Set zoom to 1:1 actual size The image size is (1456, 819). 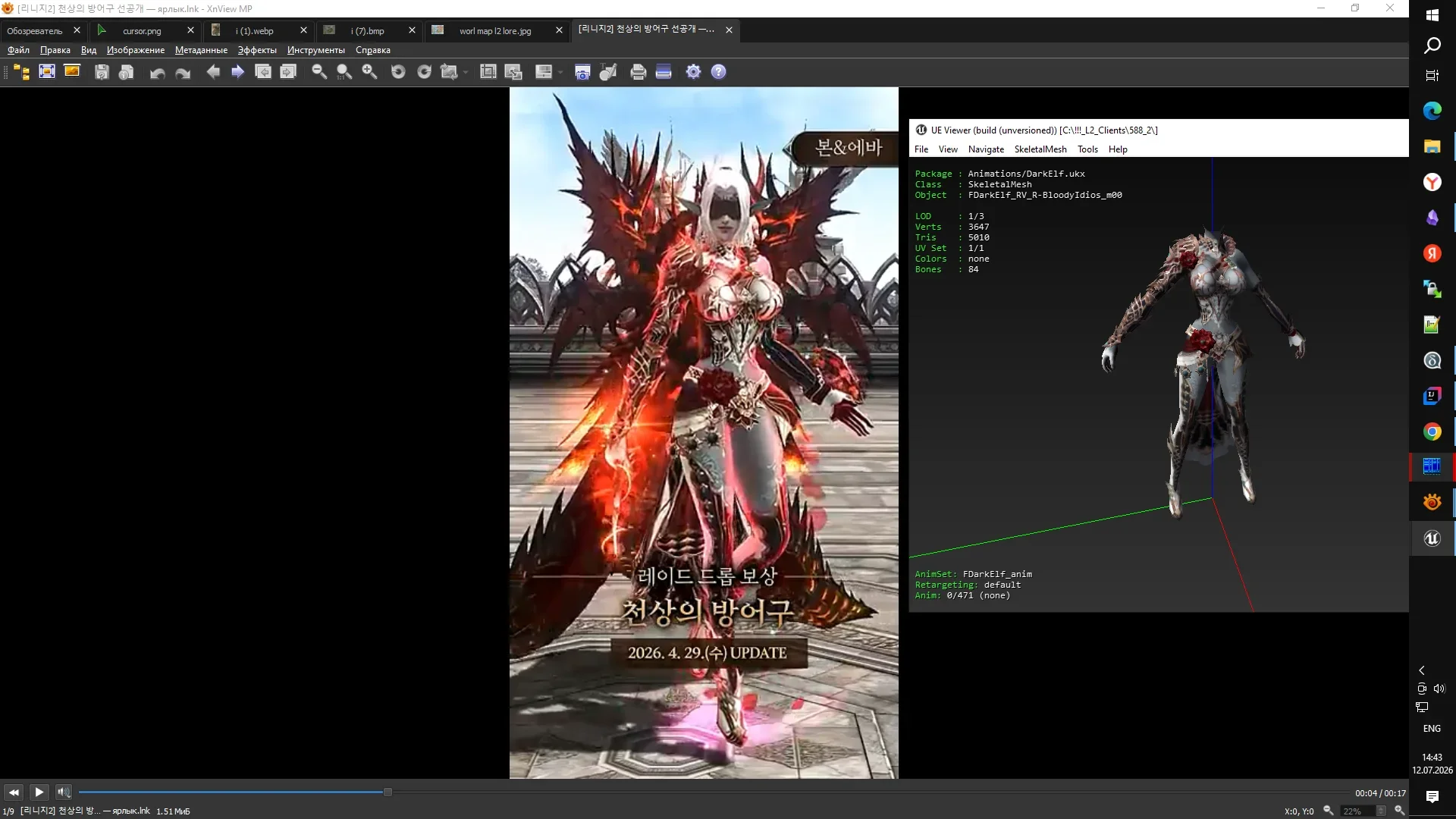344,72
